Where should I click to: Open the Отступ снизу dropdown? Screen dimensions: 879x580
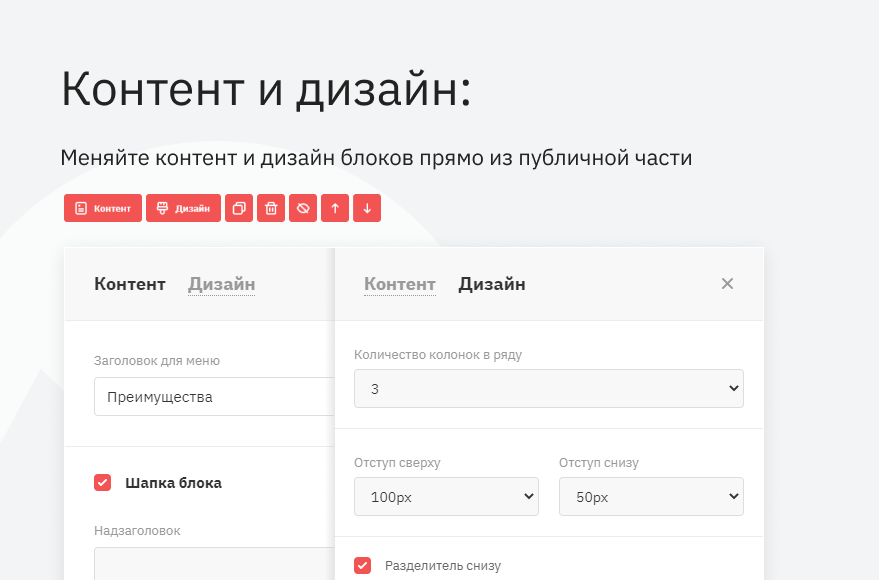650,497
